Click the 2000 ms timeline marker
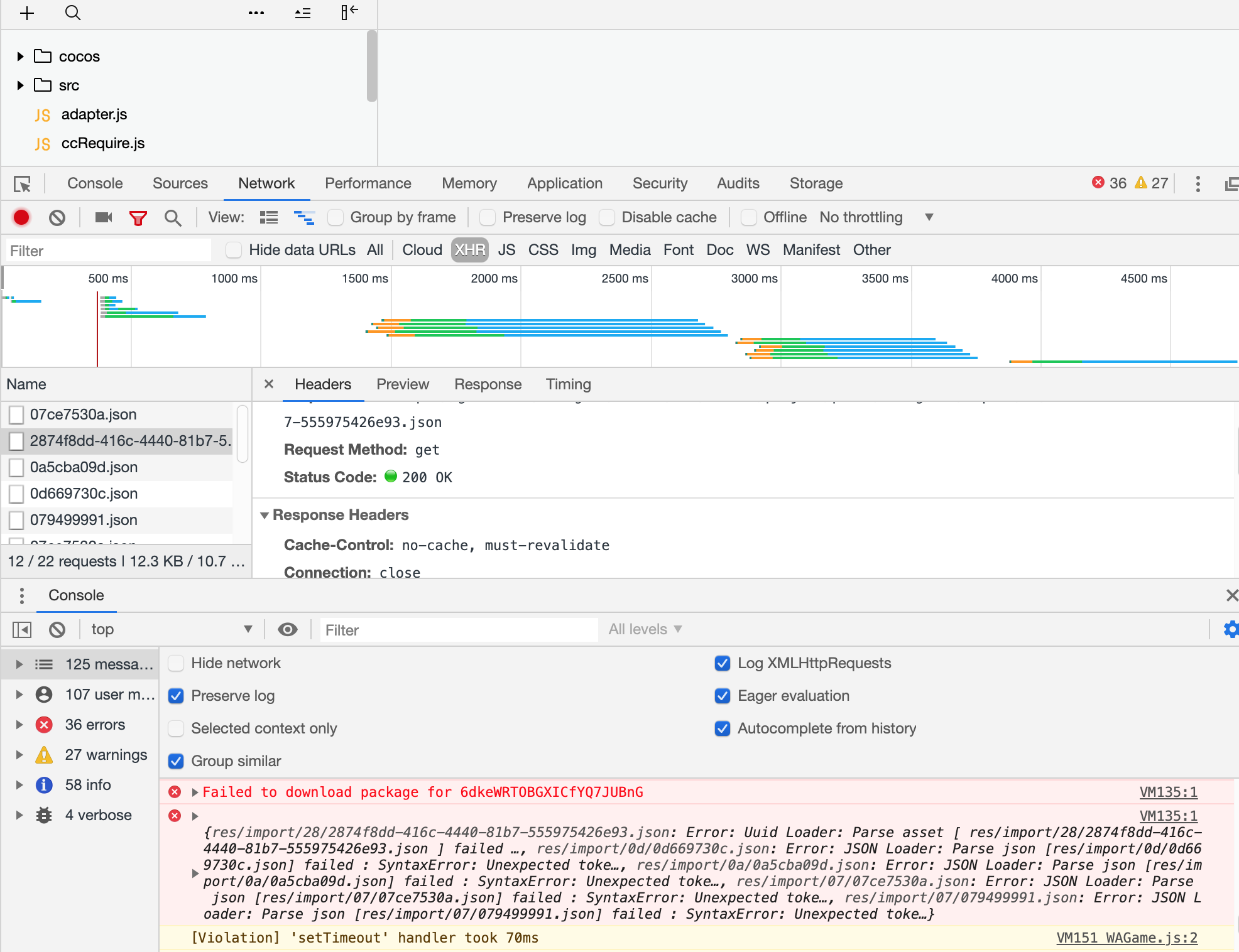This screenshot has height=952, width=1239. pyautogui.click(x=494, y=278)
